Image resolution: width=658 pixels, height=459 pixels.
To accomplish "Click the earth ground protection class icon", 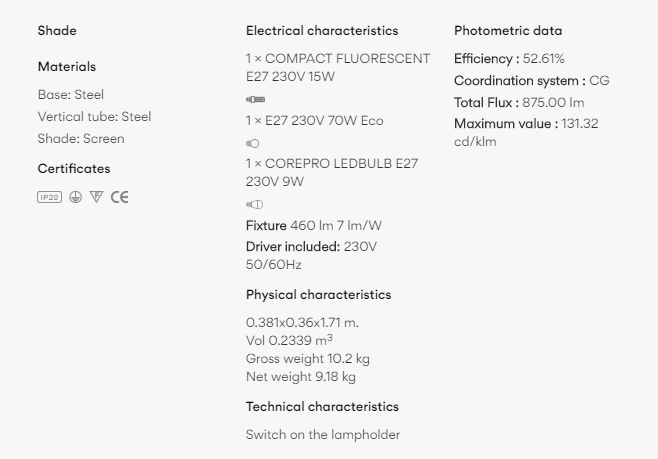I will [x=76, y=197].
